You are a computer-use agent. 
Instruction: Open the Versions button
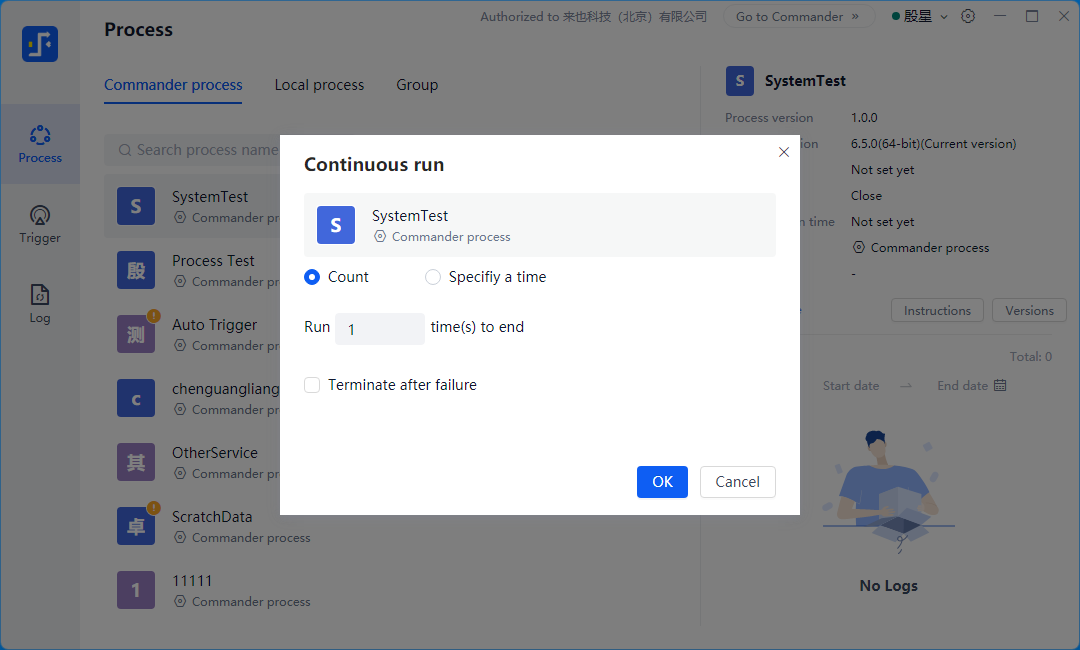click(x=1029, y=311)
